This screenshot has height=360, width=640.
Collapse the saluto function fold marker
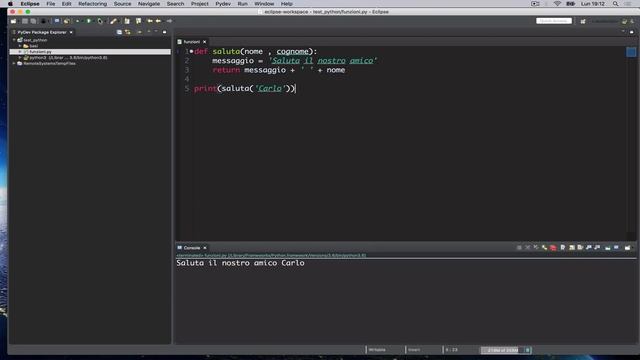191,51
